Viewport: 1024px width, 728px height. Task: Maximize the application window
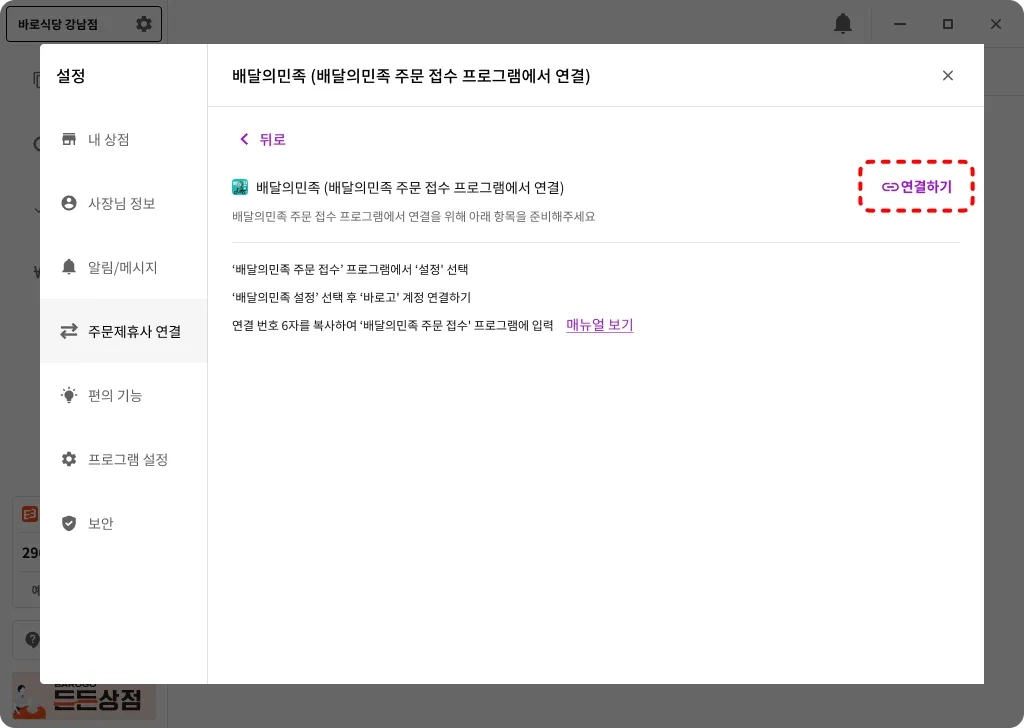pyautogui.click(x=948, y=24)
